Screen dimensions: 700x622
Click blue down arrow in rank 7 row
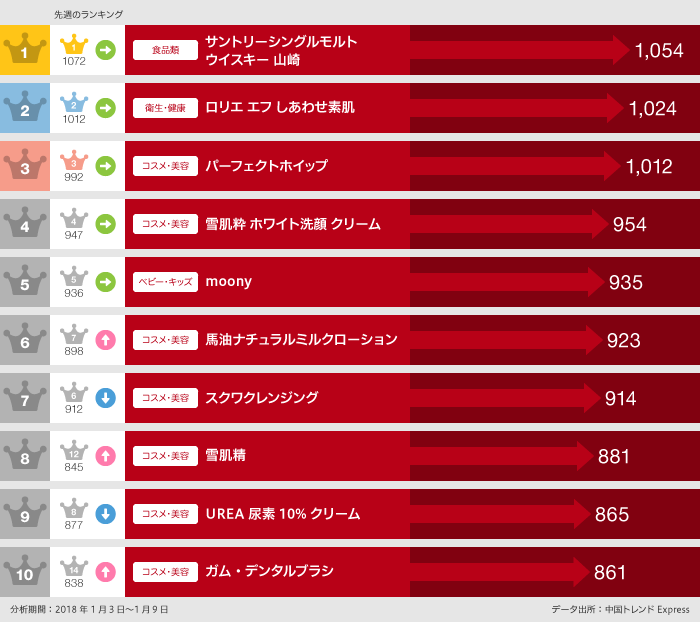point(105,398)
